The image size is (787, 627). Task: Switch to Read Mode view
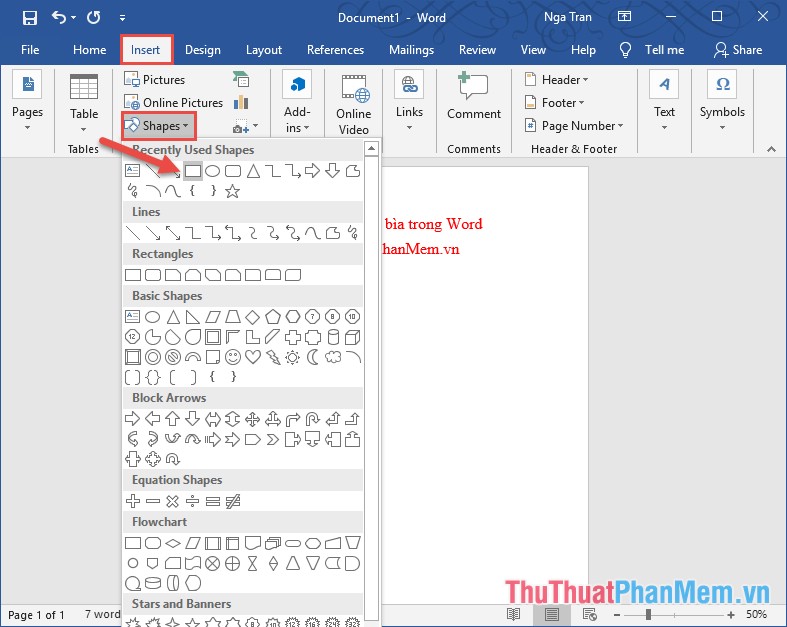point(513,614)
